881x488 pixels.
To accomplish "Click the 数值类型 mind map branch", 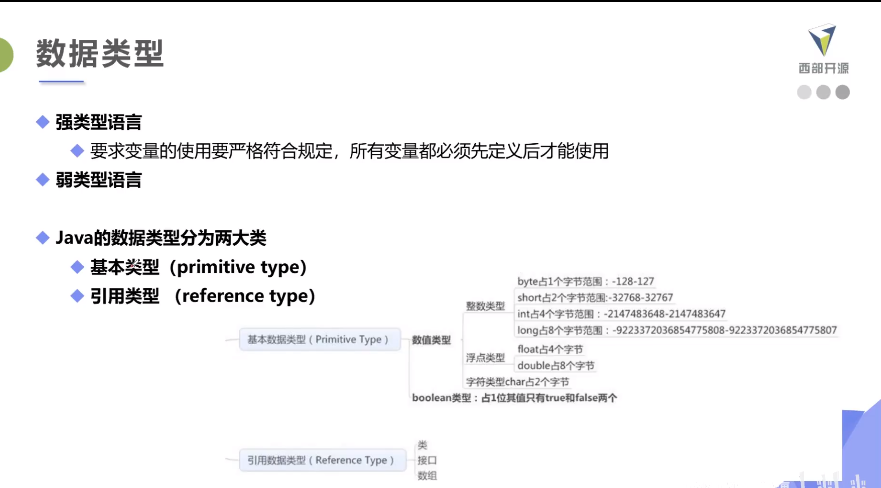I will tap(431, 340).
